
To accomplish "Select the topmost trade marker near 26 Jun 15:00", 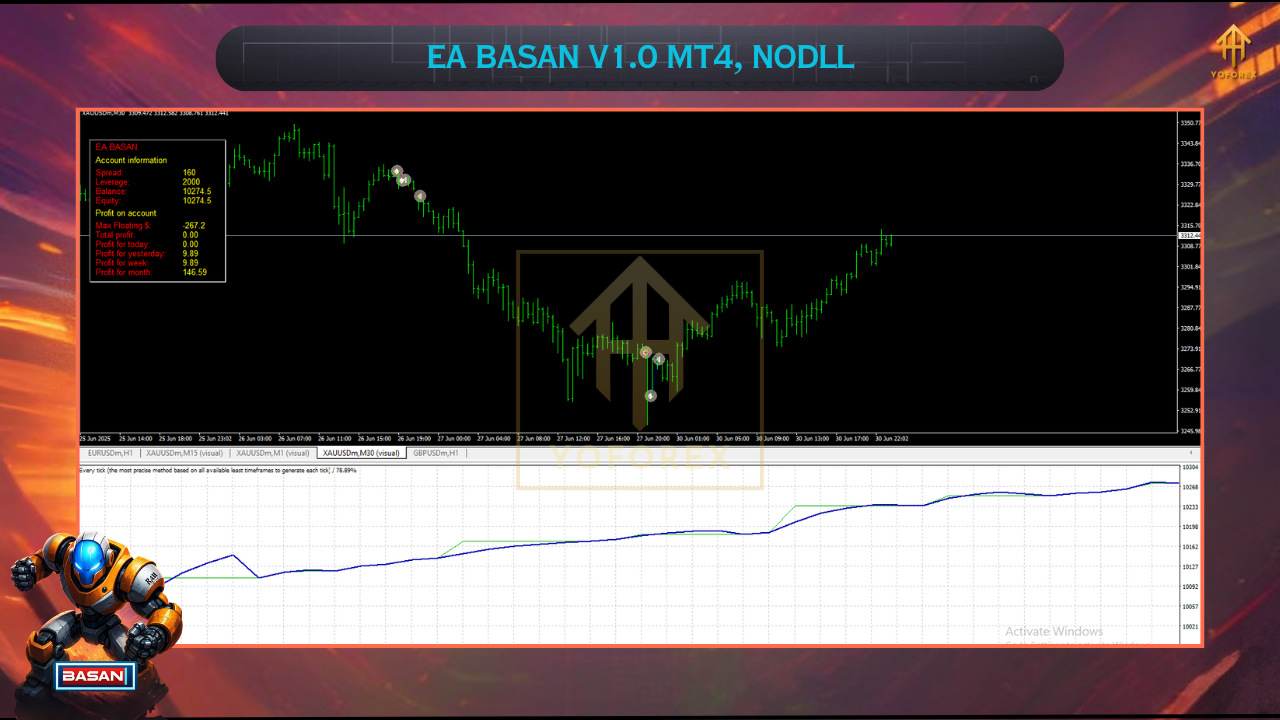I will pyautogui.click(x=397, y=171).
